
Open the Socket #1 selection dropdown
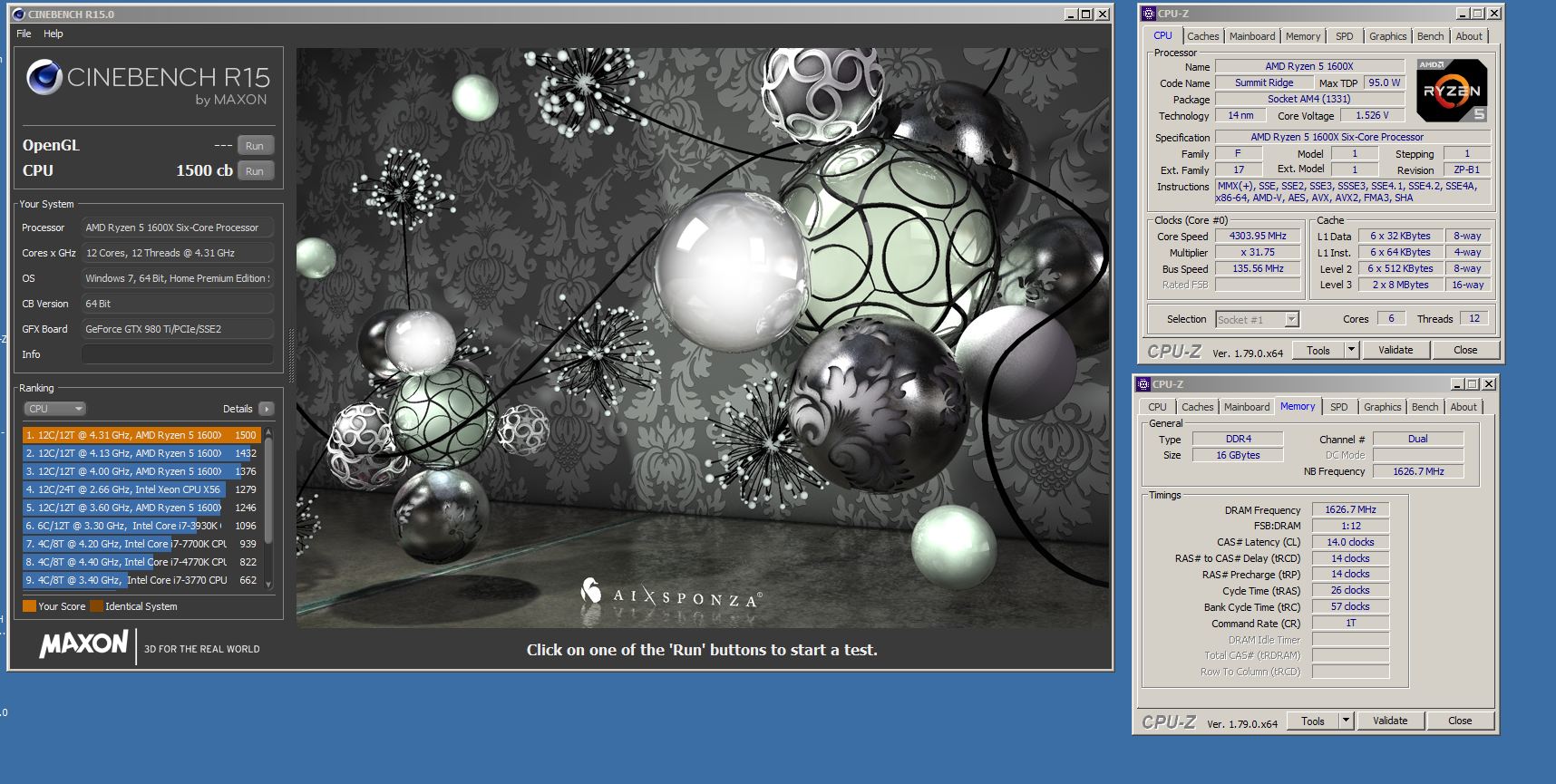1257,319
